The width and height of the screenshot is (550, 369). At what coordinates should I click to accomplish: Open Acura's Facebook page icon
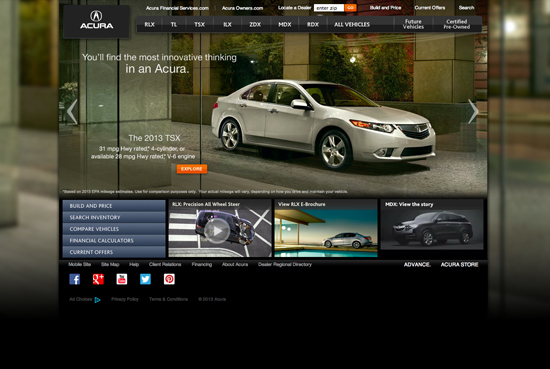(x=74, y=279)
